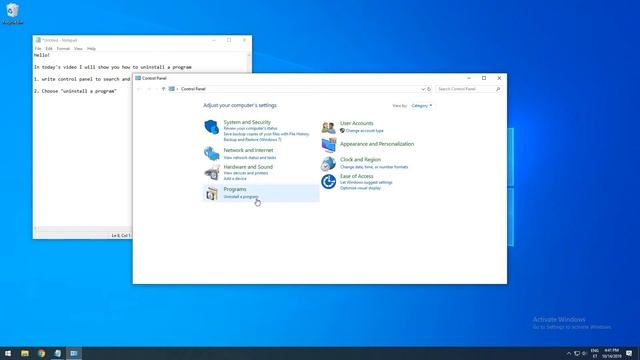This screenshot has width=640, height=360.
Task: Click Let Windows suggest settings
Action: [366, 182]
